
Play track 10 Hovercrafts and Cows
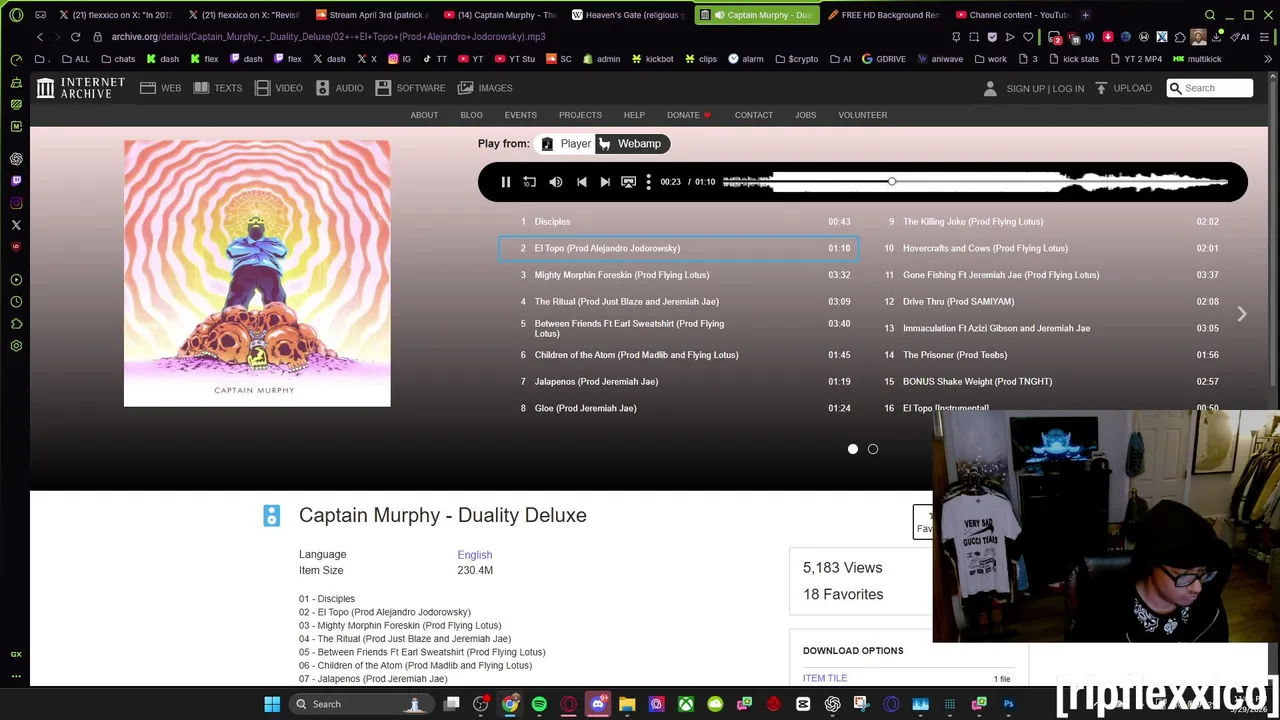(1050, 248)
